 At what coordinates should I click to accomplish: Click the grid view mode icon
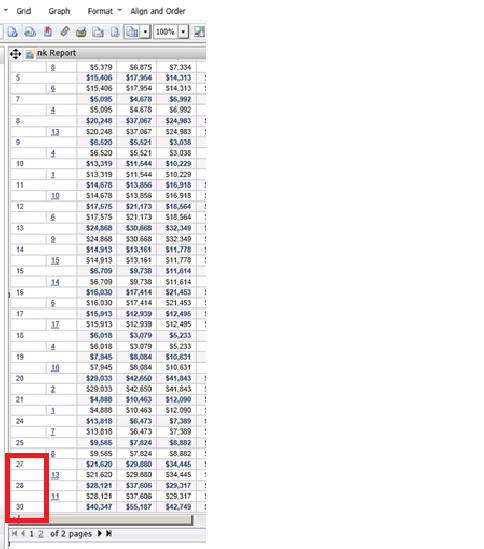(x=132, y=32)
